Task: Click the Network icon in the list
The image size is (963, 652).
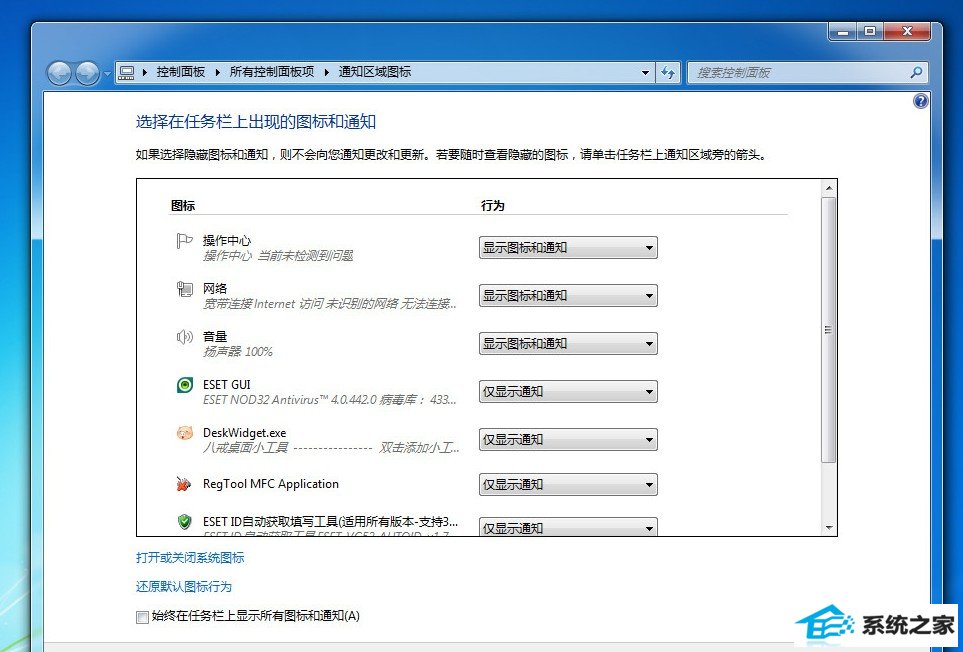Action: click(184, 289)
